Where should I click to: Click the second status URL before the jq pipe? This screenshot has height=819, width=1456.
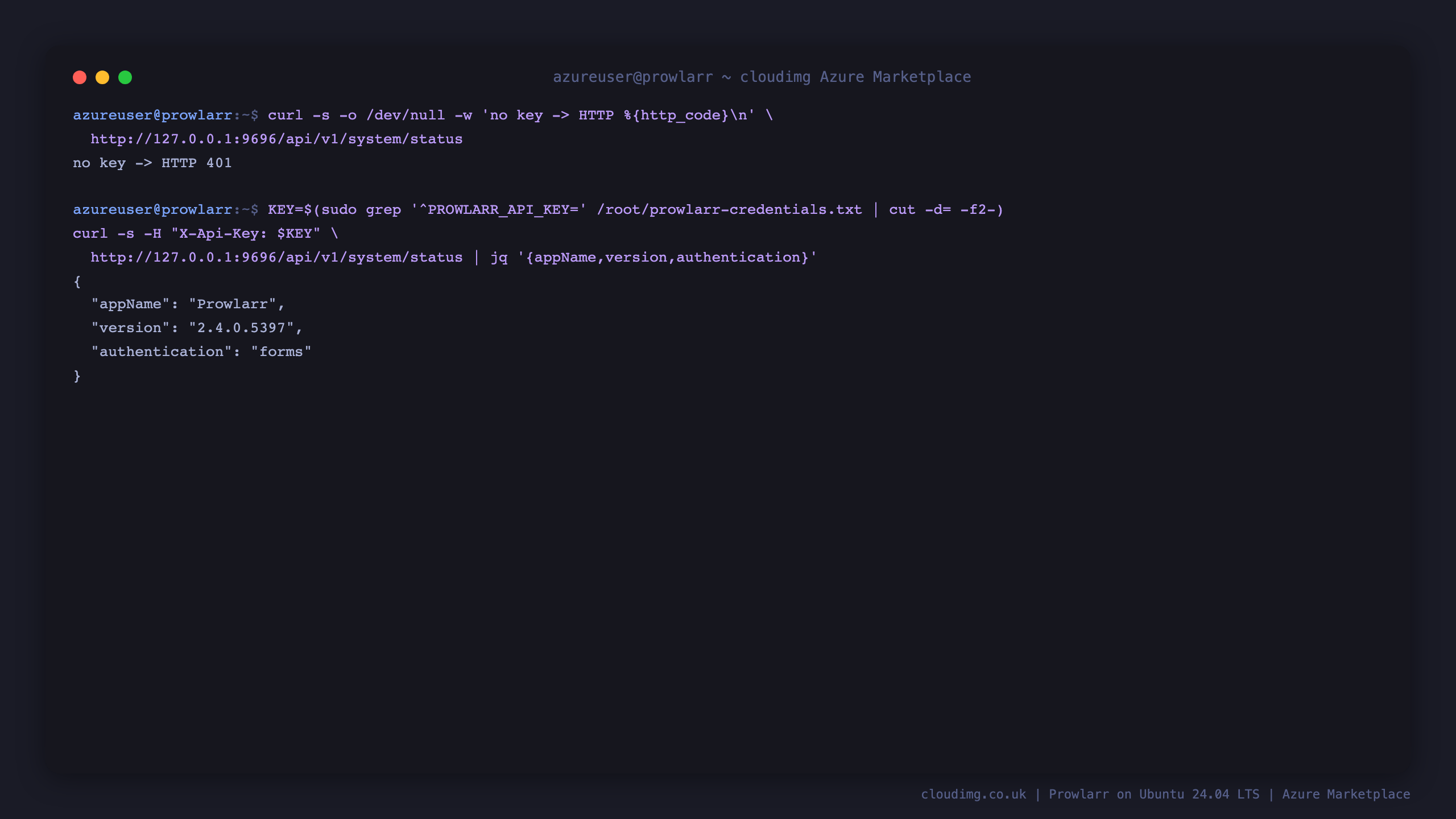(276, 258)
